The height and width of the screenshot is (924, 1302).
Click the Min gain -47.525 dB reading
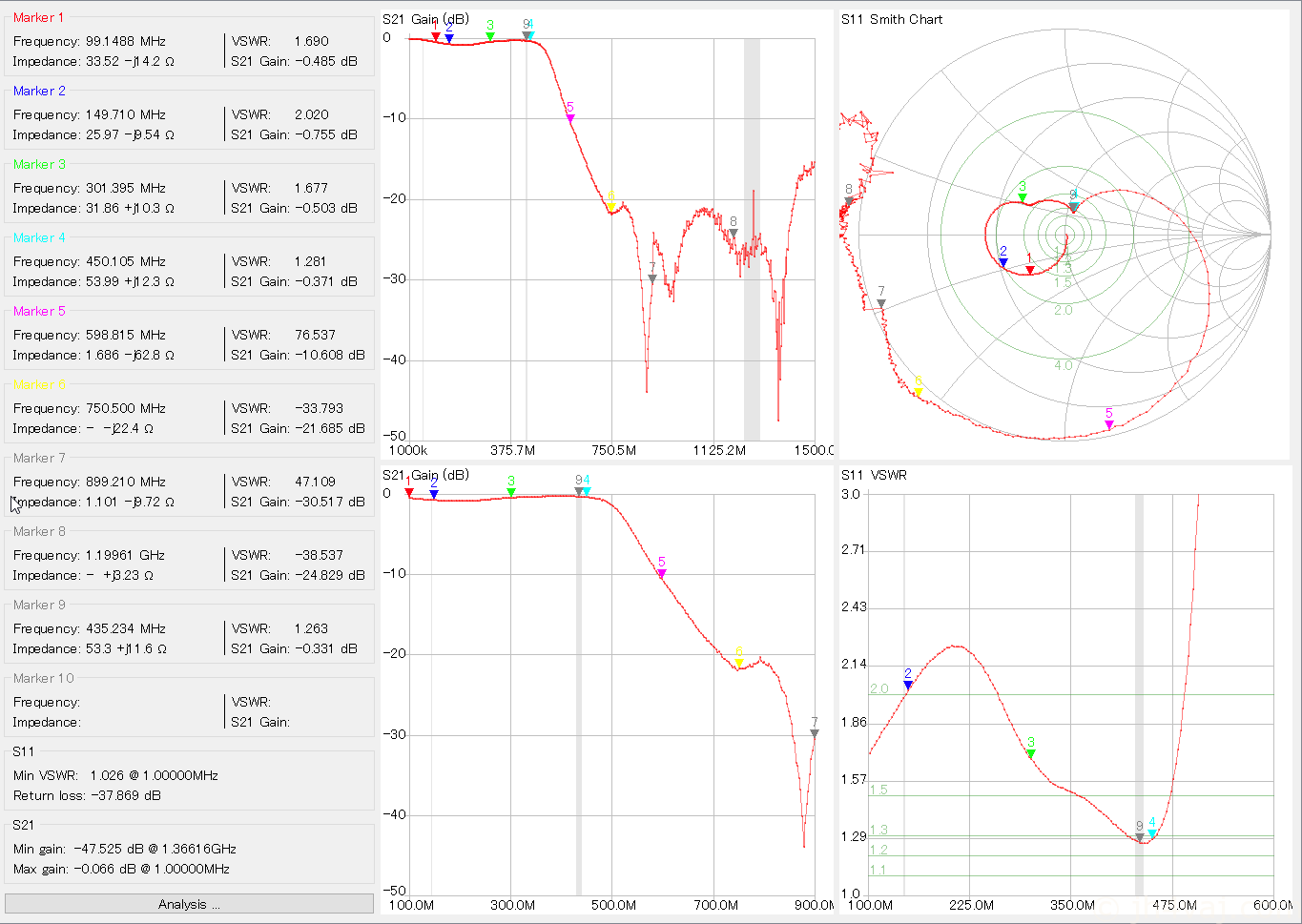tap(125, 849)
